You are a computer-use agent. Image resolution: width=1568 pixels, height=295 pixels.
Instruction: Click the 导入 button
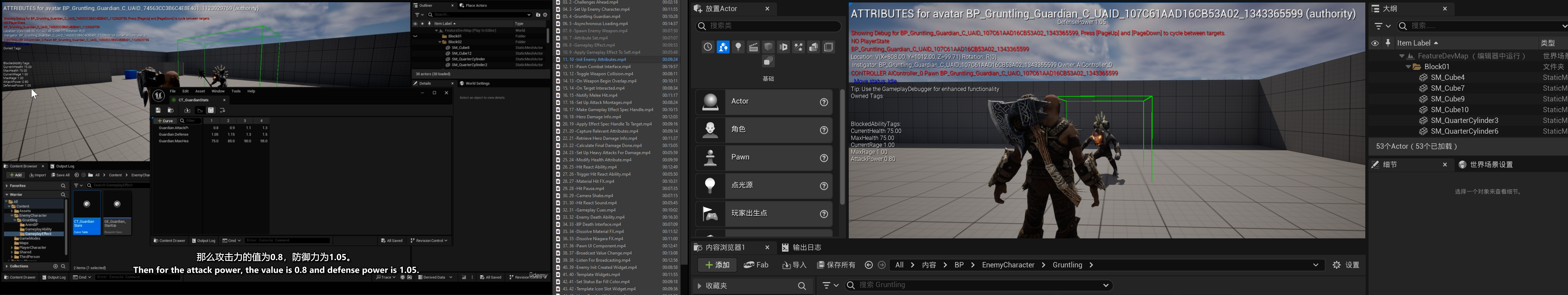click(794, 265)
